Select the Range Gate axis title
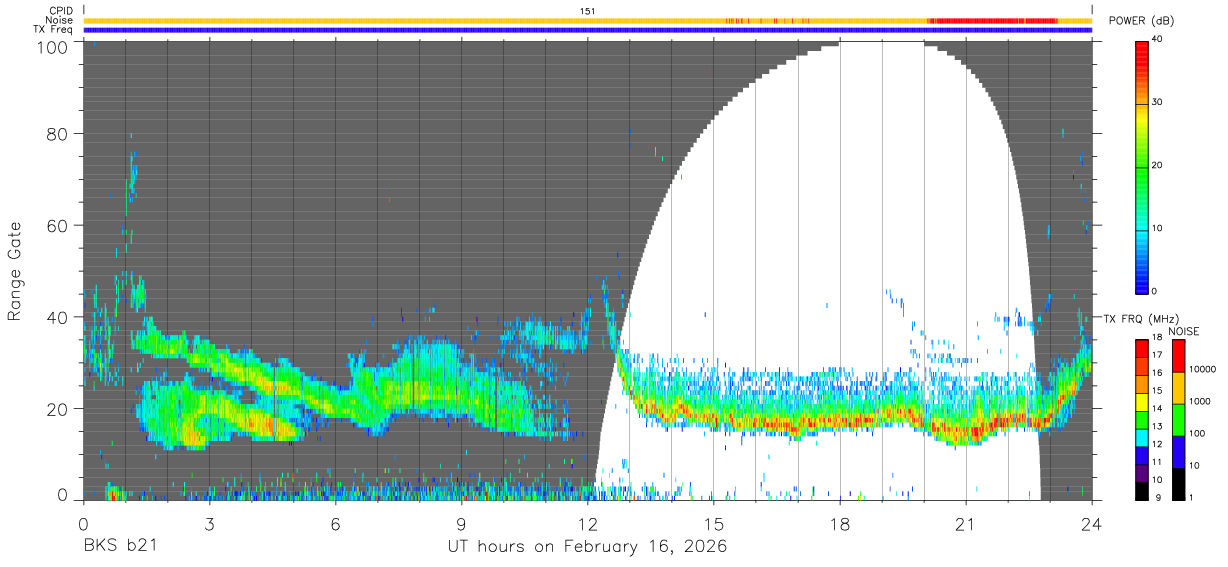The image size is (1228, 567). 15,272
